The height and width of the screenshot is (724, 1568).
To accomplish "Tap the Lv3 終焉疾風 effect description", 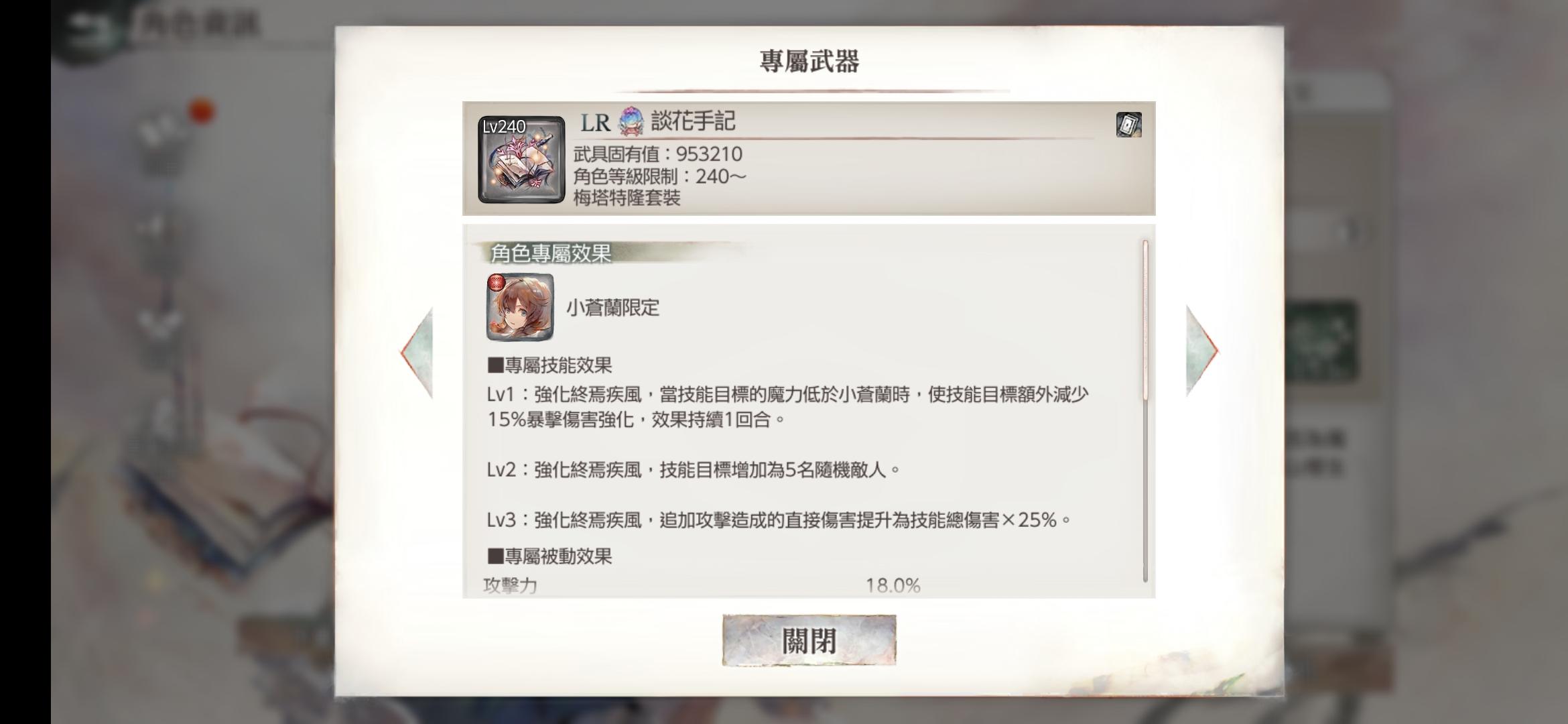I will (x=779, y=520).
